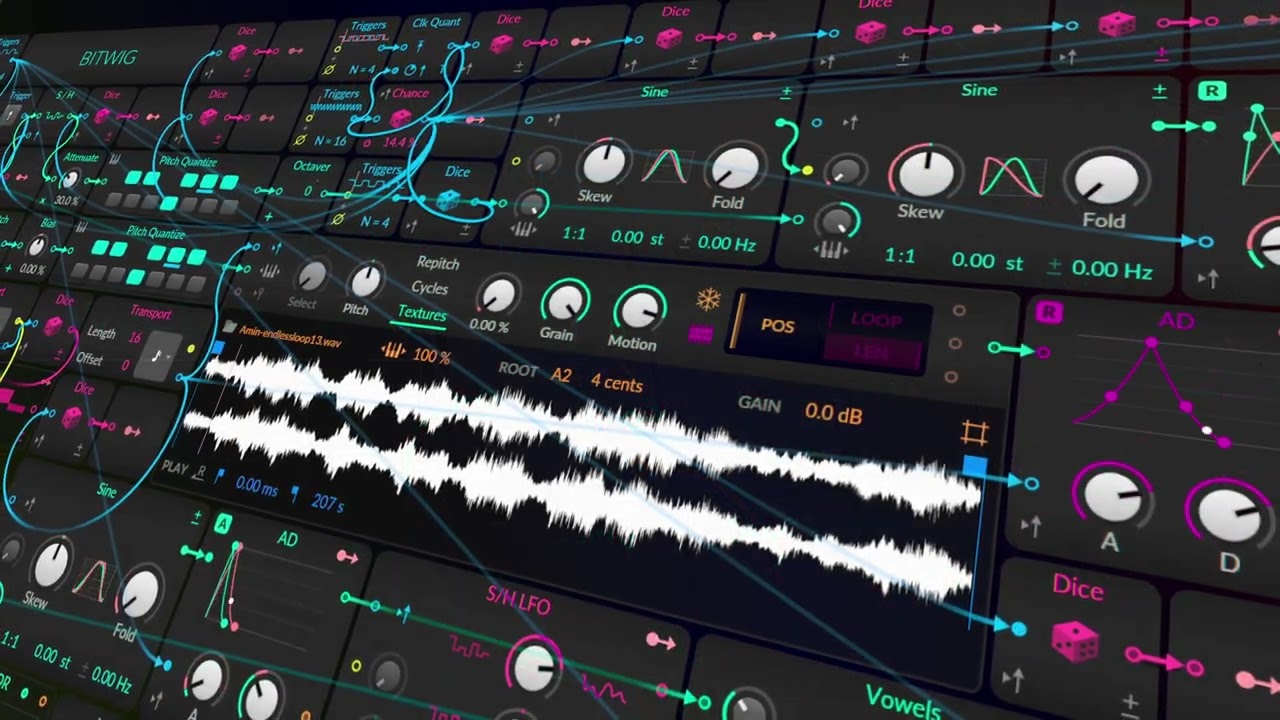Toggle the green R button near the rightmost Sine
This screenshot has height=720, width=1280.
coord(1212,91)
